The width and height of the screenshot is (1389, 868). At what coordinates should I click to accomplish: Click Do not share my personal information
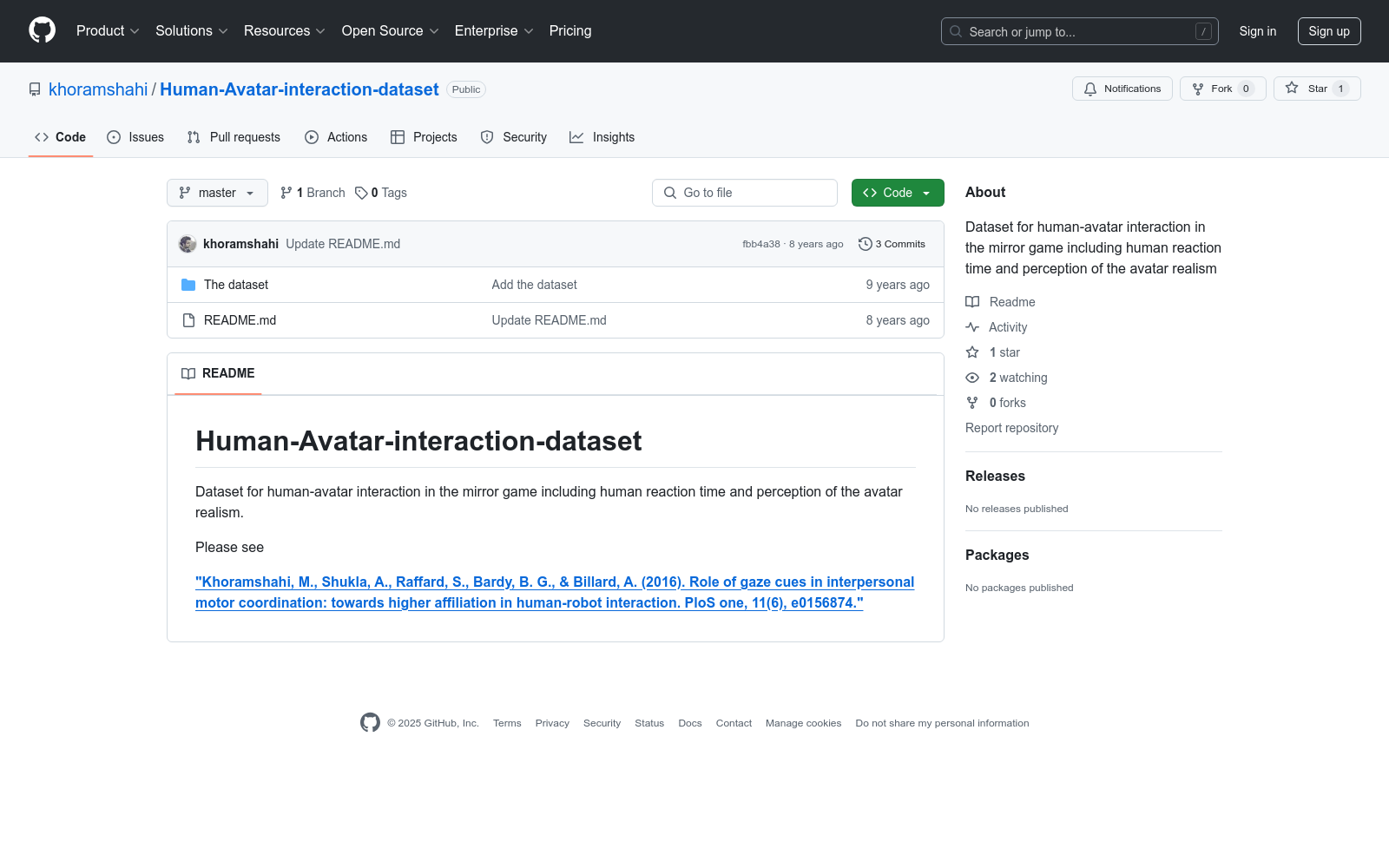click(942, 723)
